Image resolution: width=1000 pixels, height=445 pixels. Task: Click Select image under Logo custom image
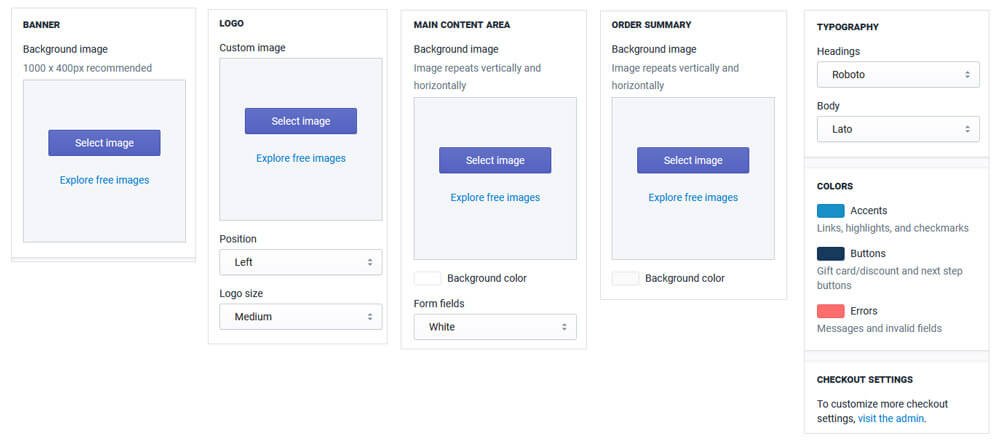point(301,121)
